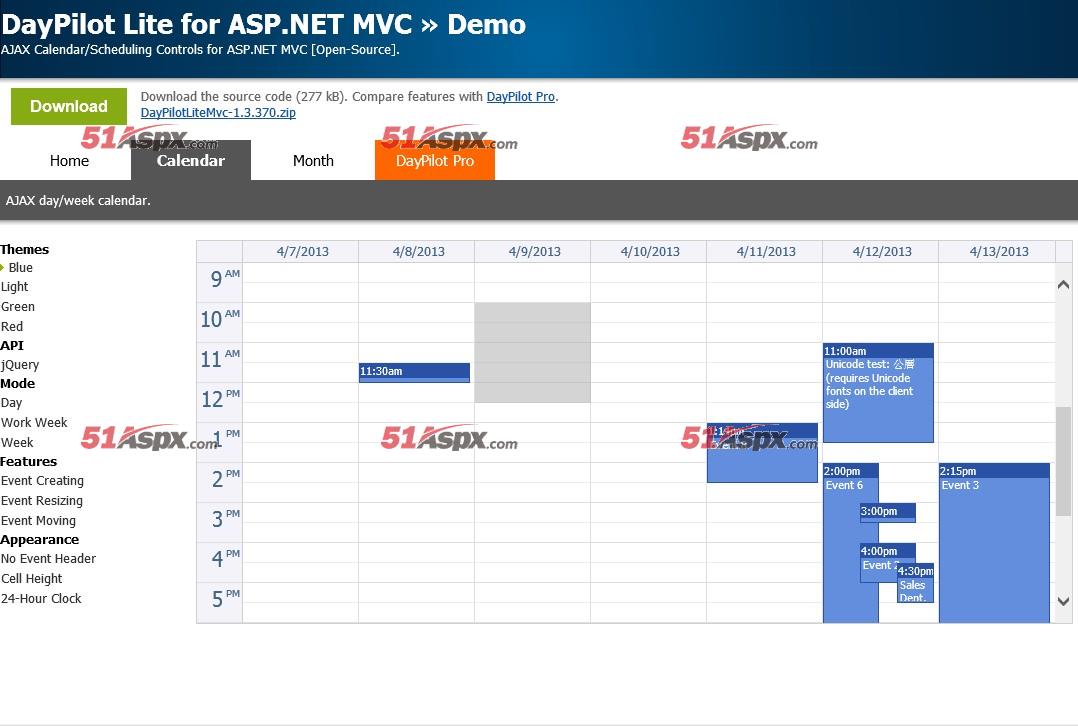The height and width of the screenshot is (726, 1078).
Task: Open the DayPilot Pro comparison link
Action: (520, 97)
